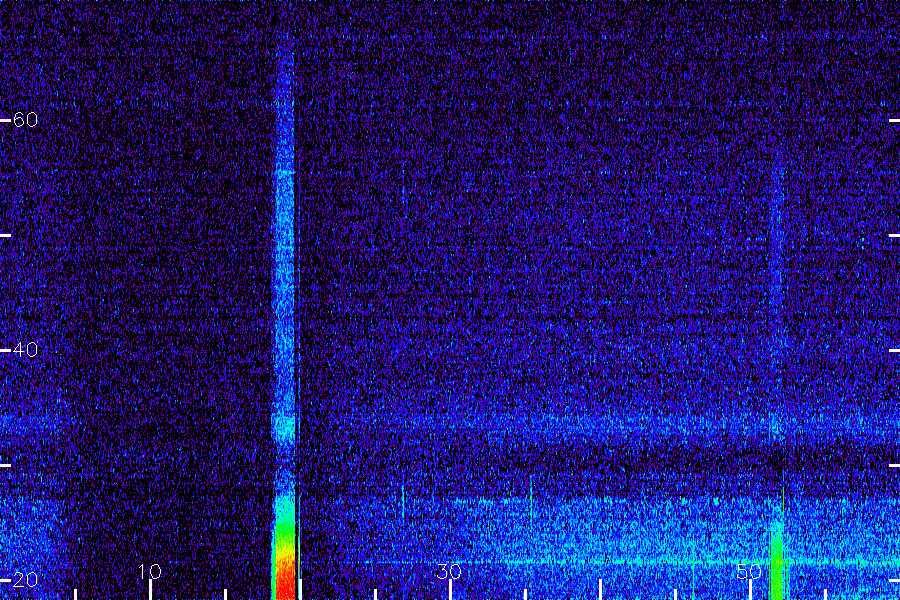Select the green signal burst near time 52

tap(777, 566)
